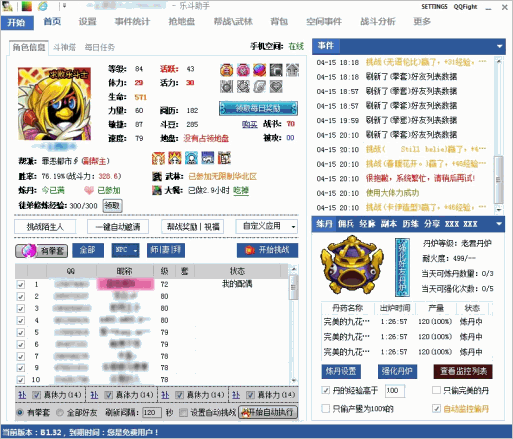This screenshot has width=513, height=439.
Task: Uncheck friend list row 5 checkbox
Action: (21, 333)
